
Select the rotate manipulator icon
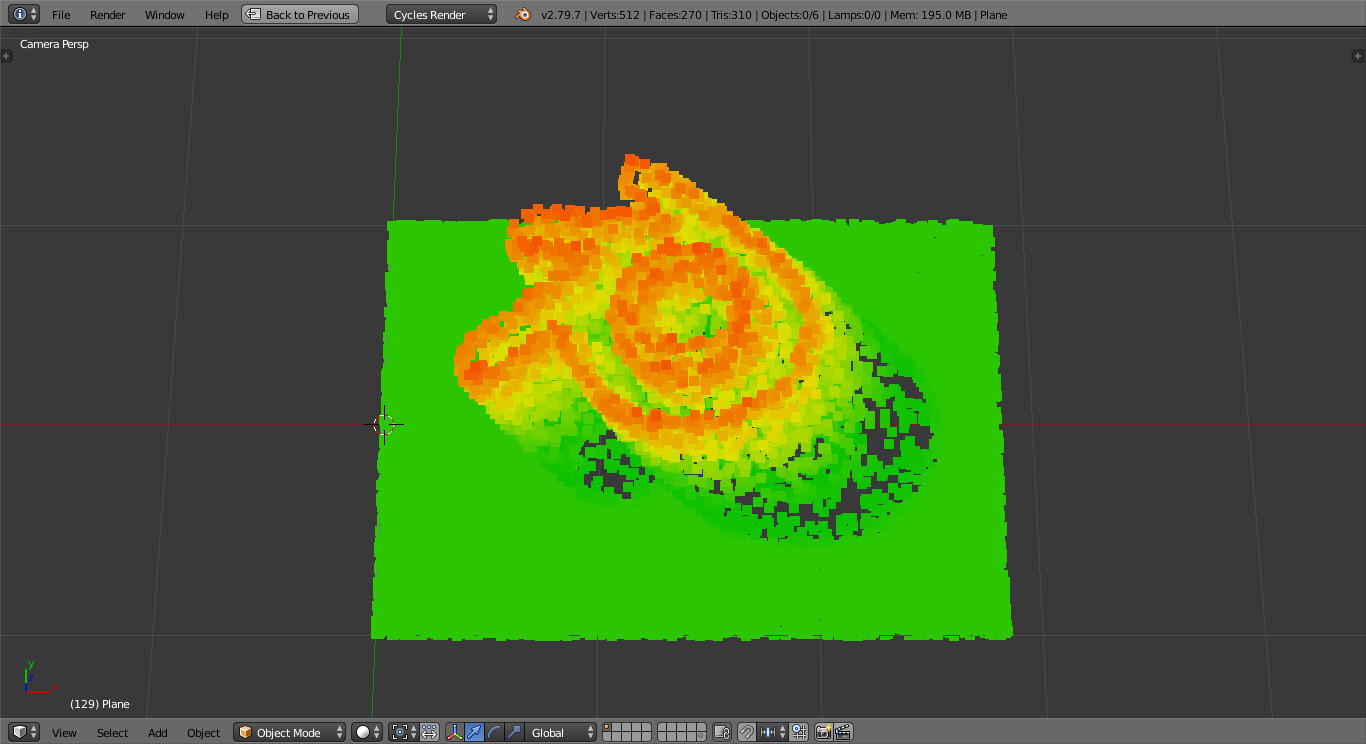point(492,732)
